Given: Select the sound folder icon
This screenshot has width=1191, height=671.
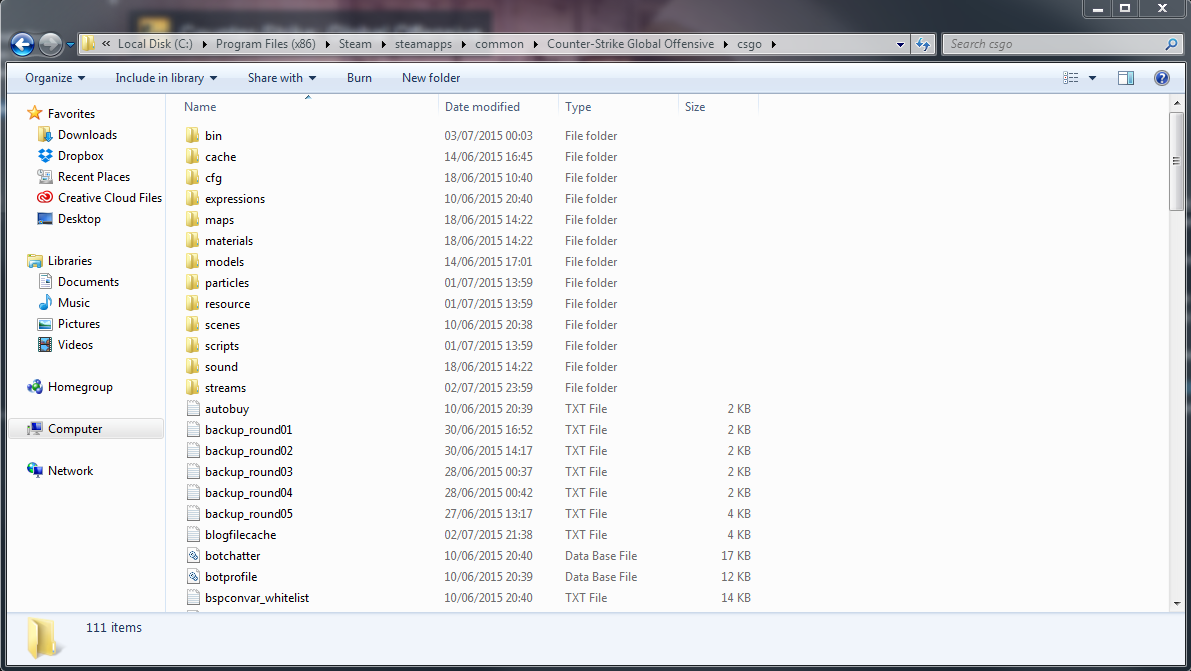Looking at the screenshot, I should click(193, 366).
